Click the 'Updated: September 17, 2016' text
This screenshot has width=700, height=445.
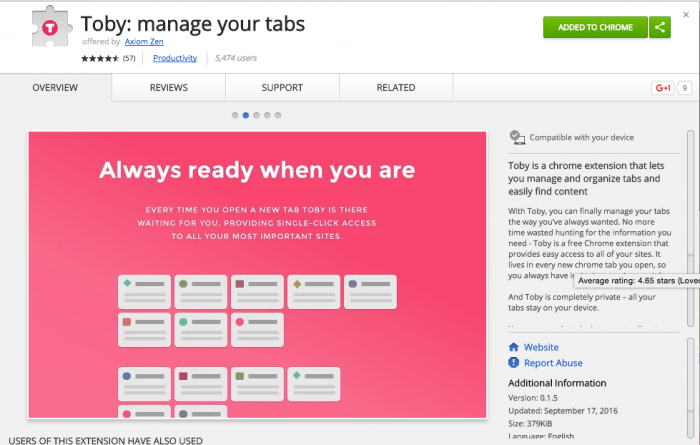tap(563, 411)
